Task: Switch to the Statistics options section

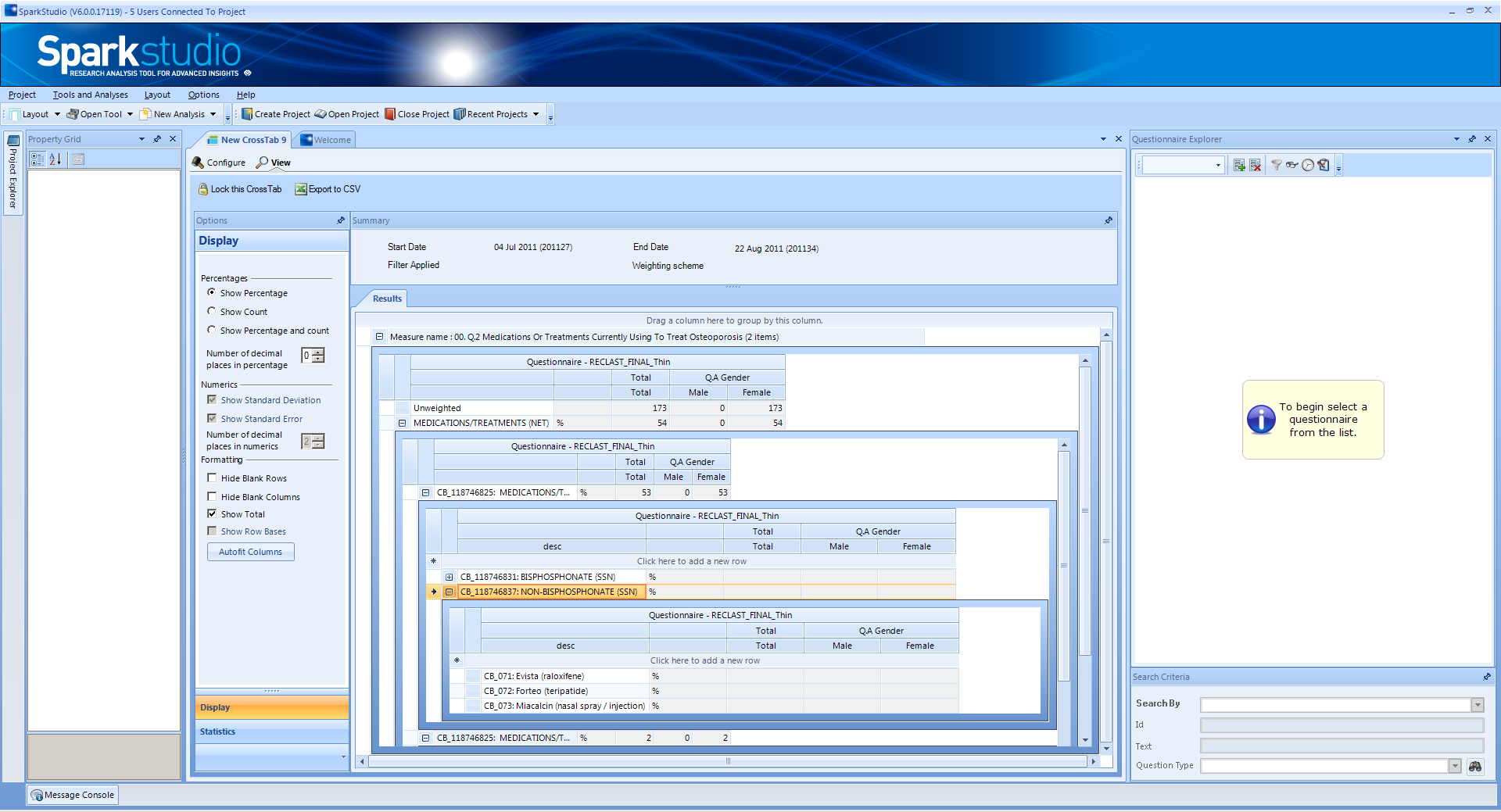Action: tap(271, 732)
